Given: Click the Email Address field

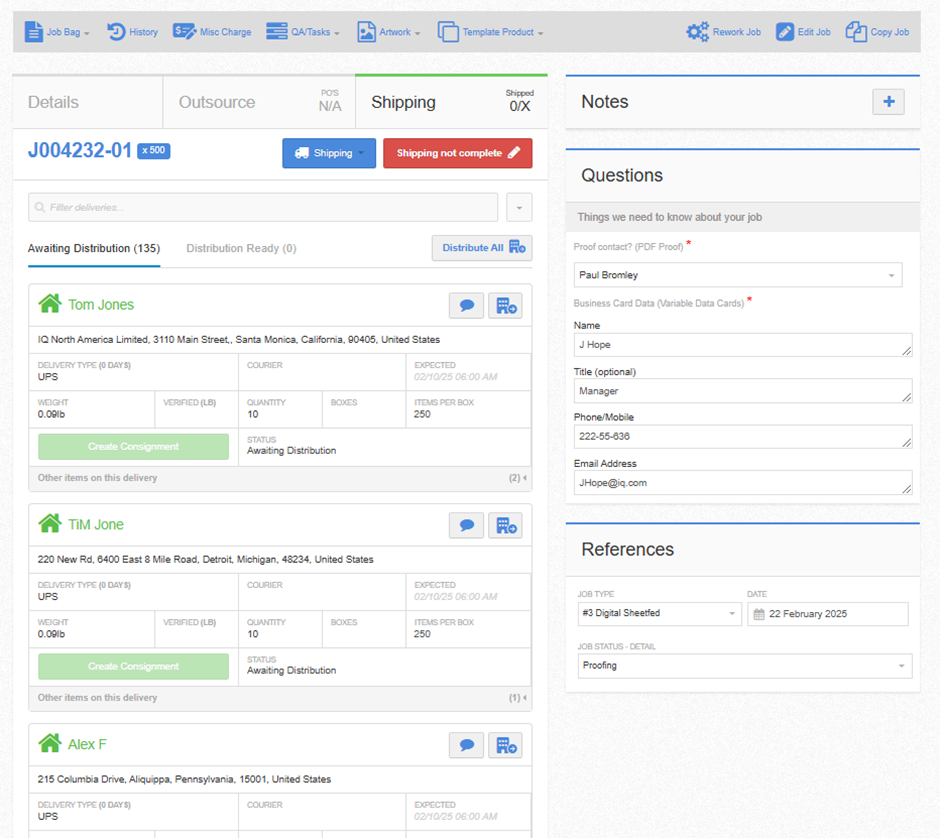Looking at the screenshot, I should [743, 483].
